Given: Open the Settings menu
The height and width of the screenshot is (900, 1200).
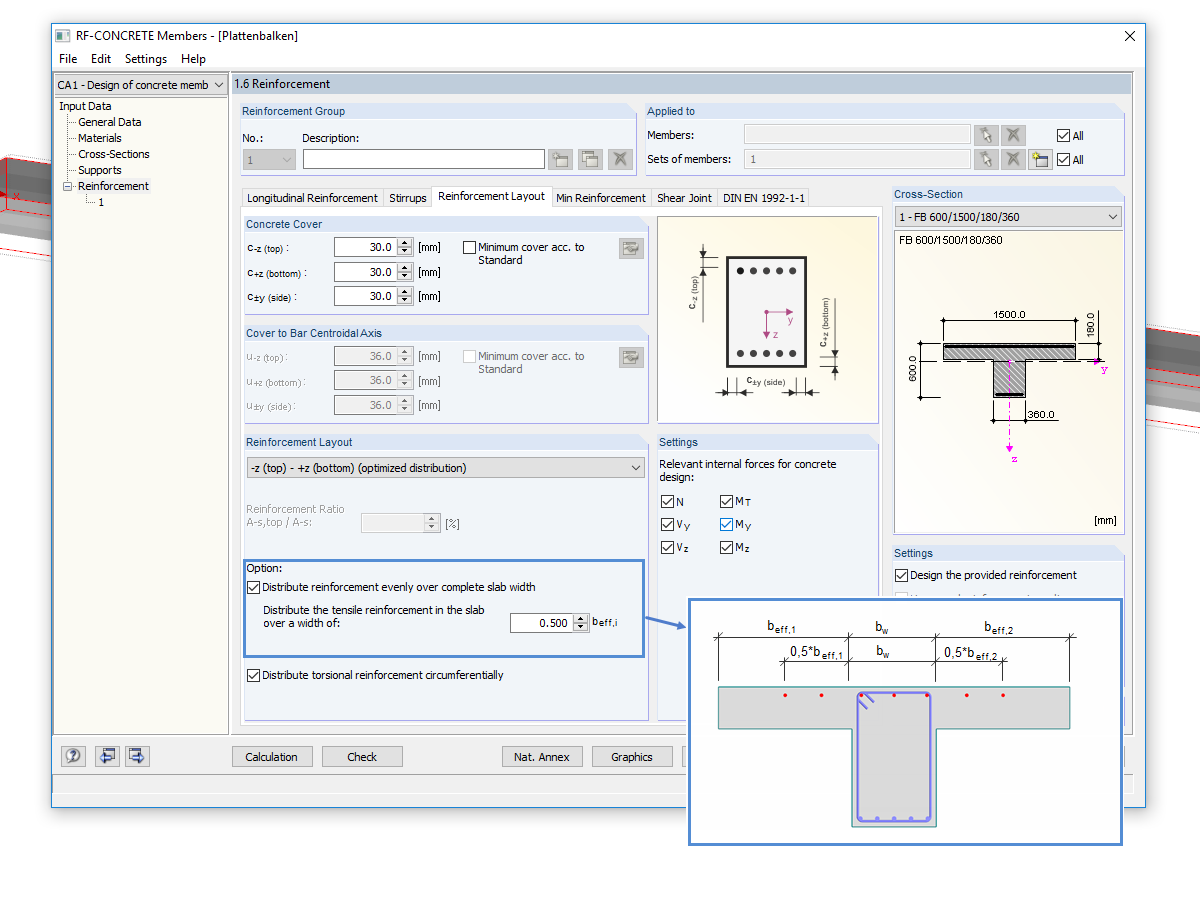Looking at the screenshot, I should pyautogui.click(x=146, y=59).
